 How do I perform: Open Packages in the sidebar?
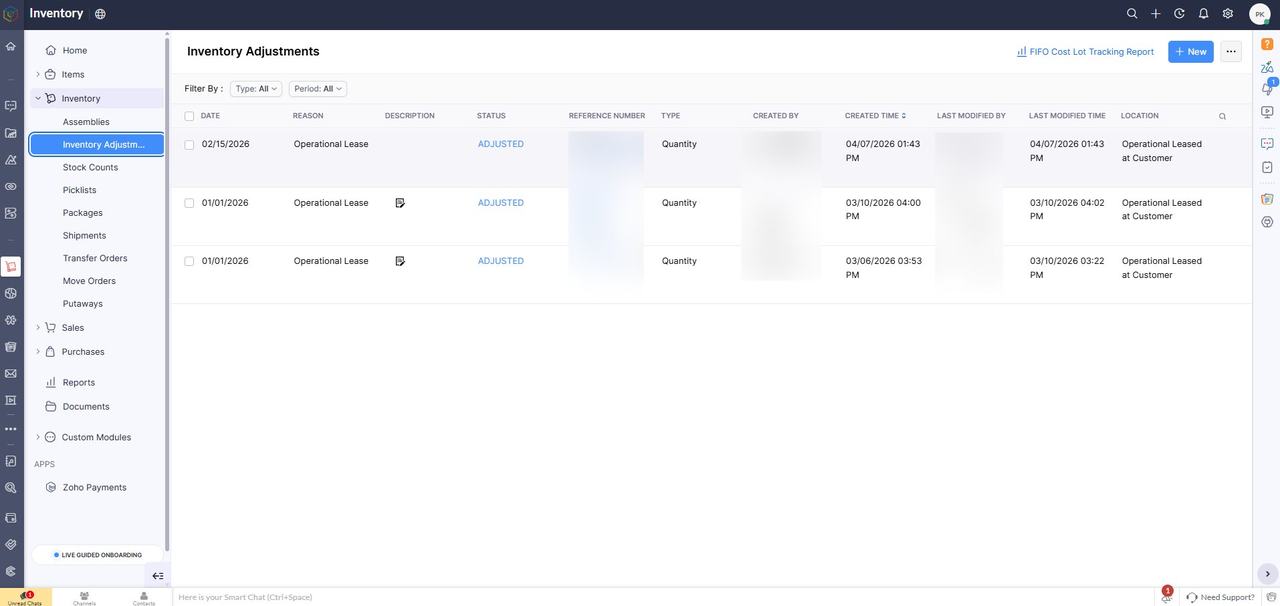(82, 213)
